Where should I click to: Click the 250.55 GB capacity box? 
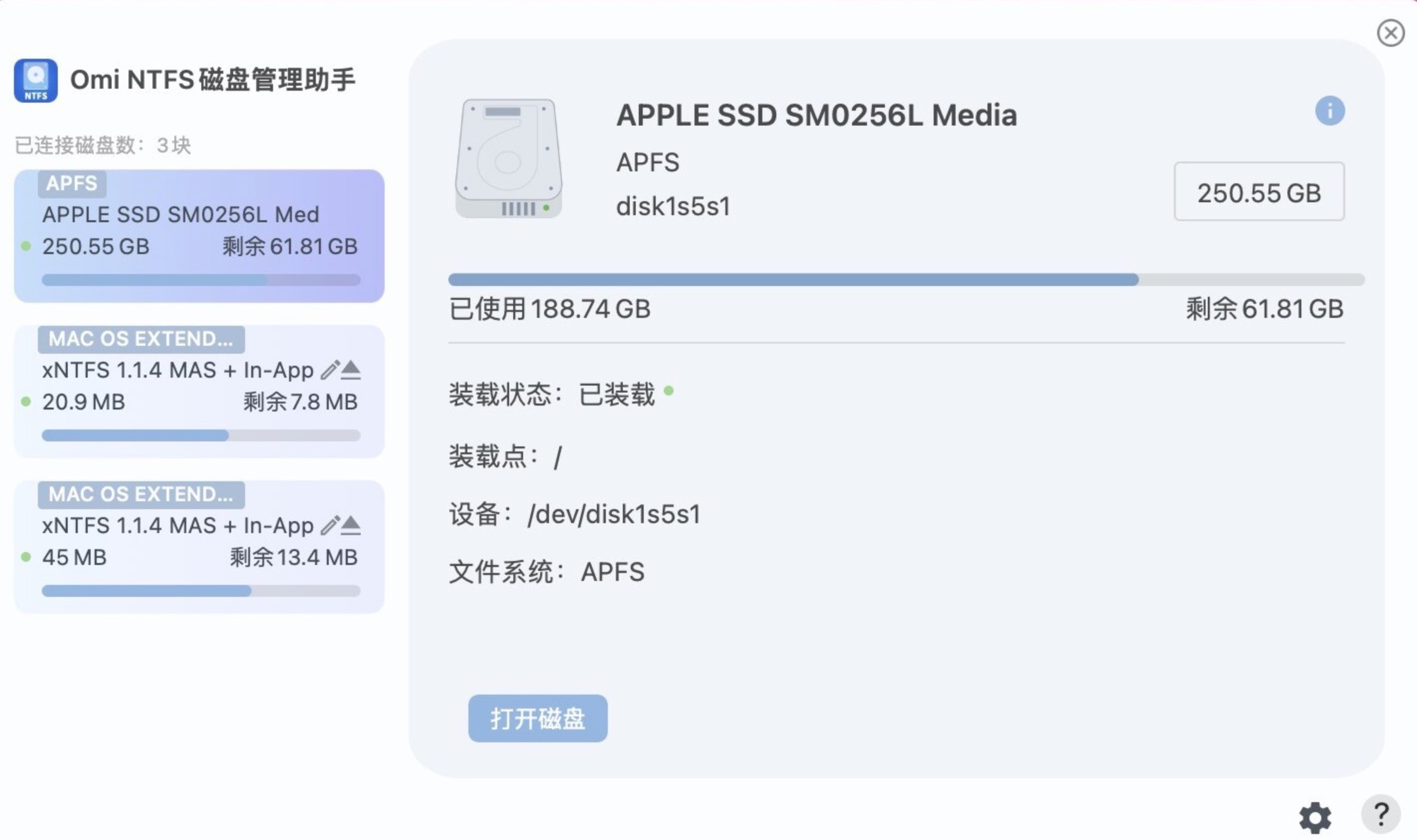[1259, 192]
